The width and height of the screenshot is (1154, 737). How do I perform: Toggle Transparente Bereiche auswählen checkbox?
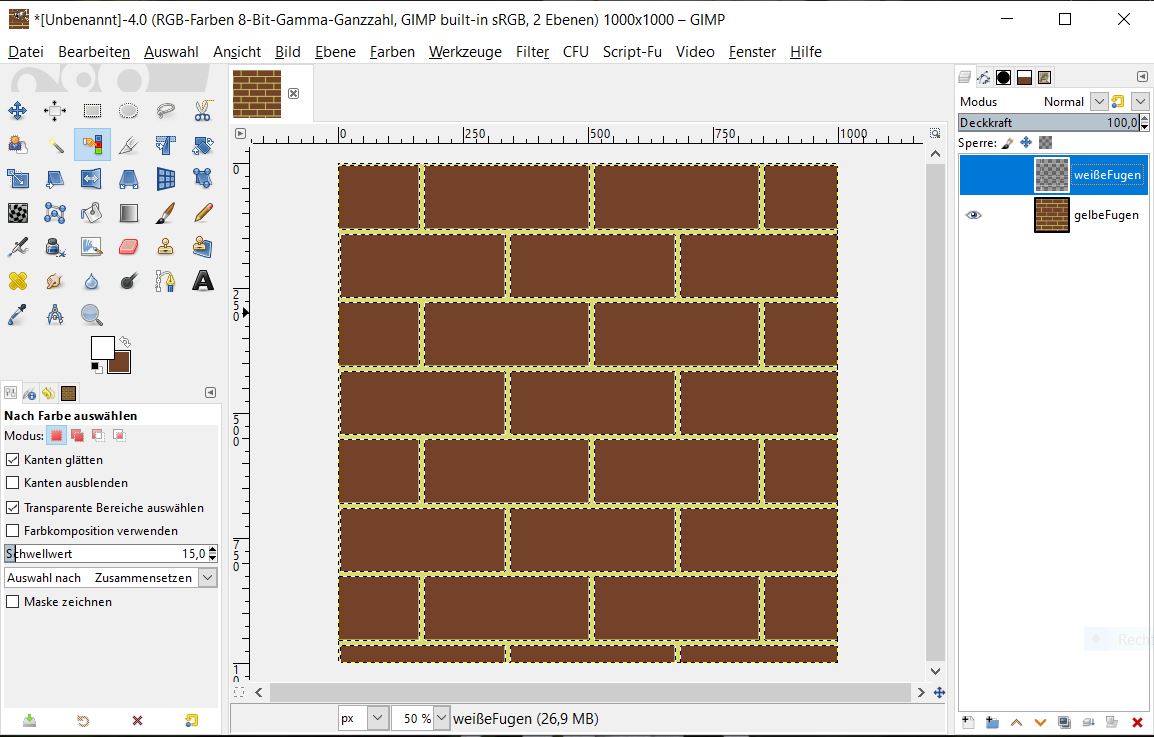[x=13, y=507]
